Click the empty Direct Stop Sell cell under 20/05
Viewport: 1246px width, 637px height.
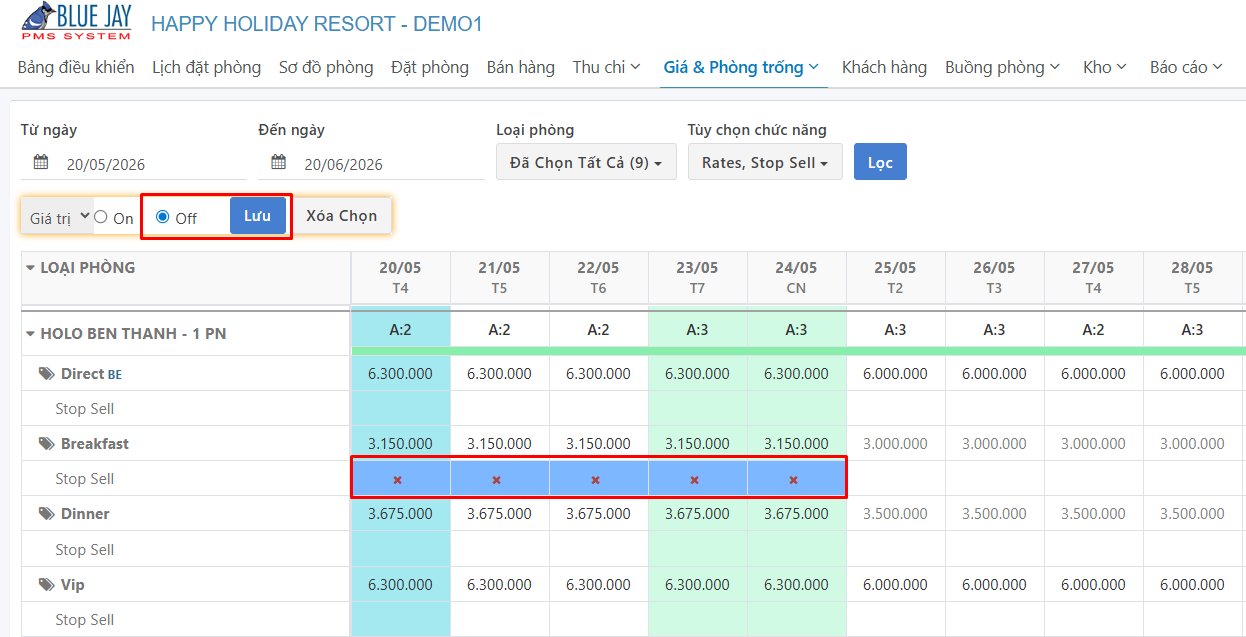(x=400, y=409)
